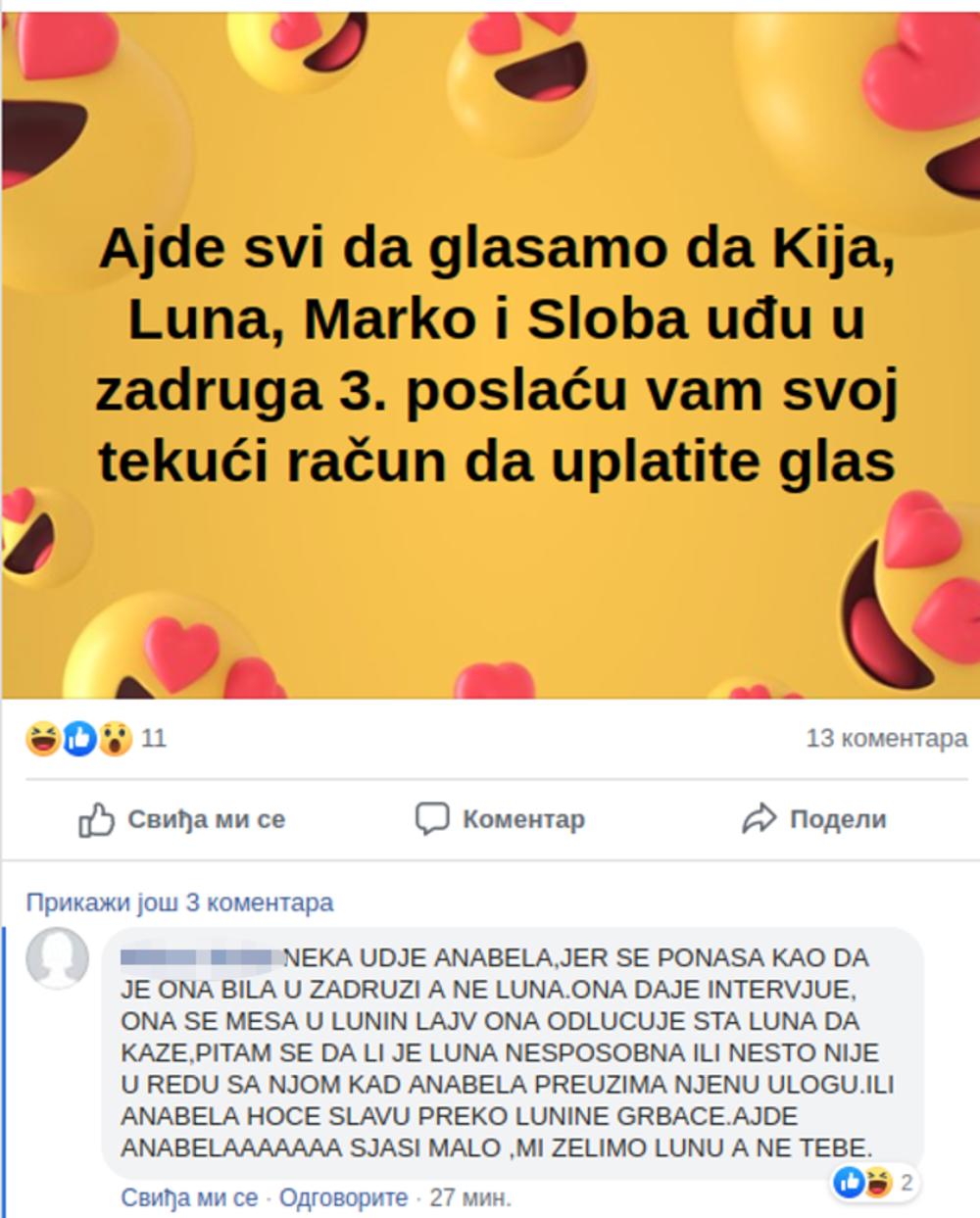Share the post using Подели button
The image size is (980, 1218).
point(814,819)
